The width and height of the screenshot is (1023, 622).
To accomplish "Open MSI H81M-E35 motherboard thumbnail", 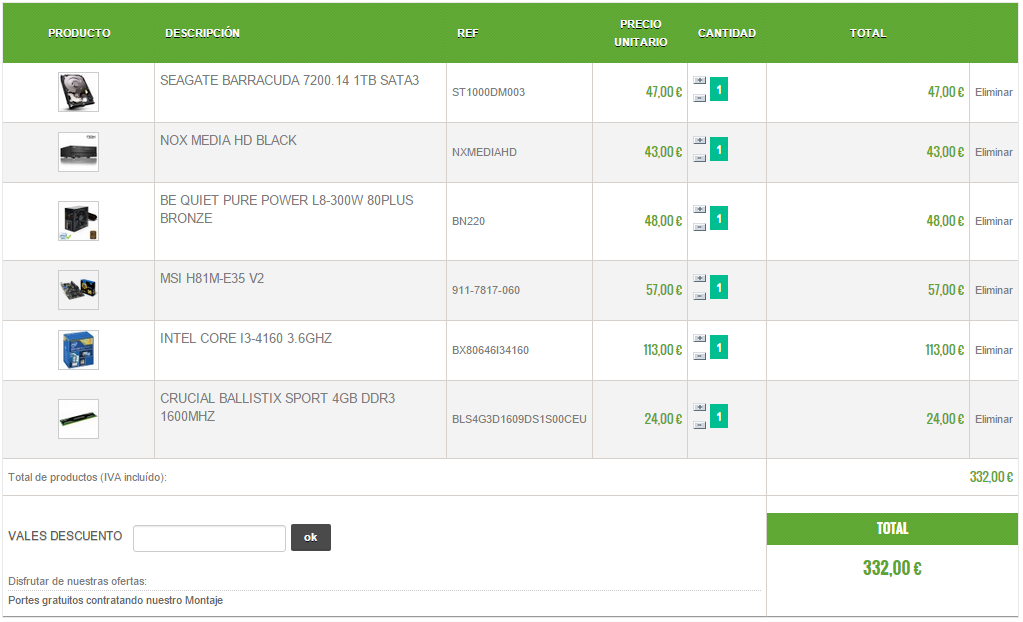I will [78, 290].
